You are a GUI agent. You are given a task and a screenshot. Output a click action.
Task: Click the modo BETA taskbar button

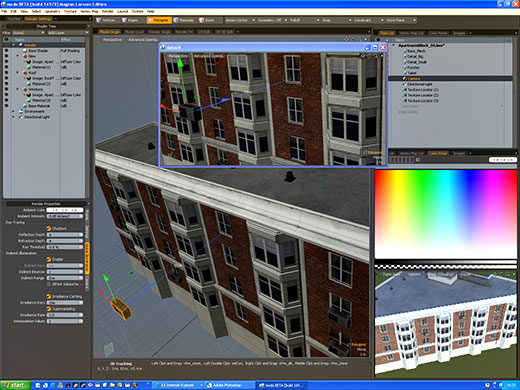282,385
